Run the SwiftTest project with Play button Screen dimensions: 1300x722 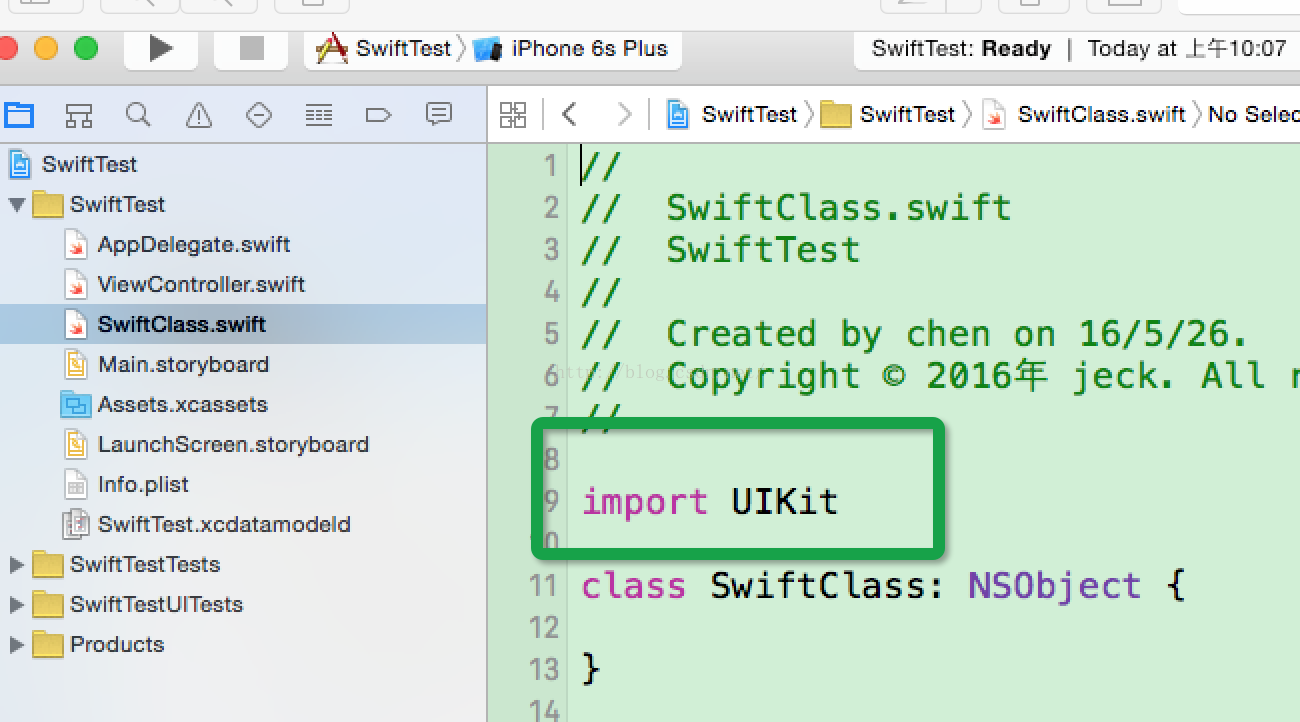161,48
